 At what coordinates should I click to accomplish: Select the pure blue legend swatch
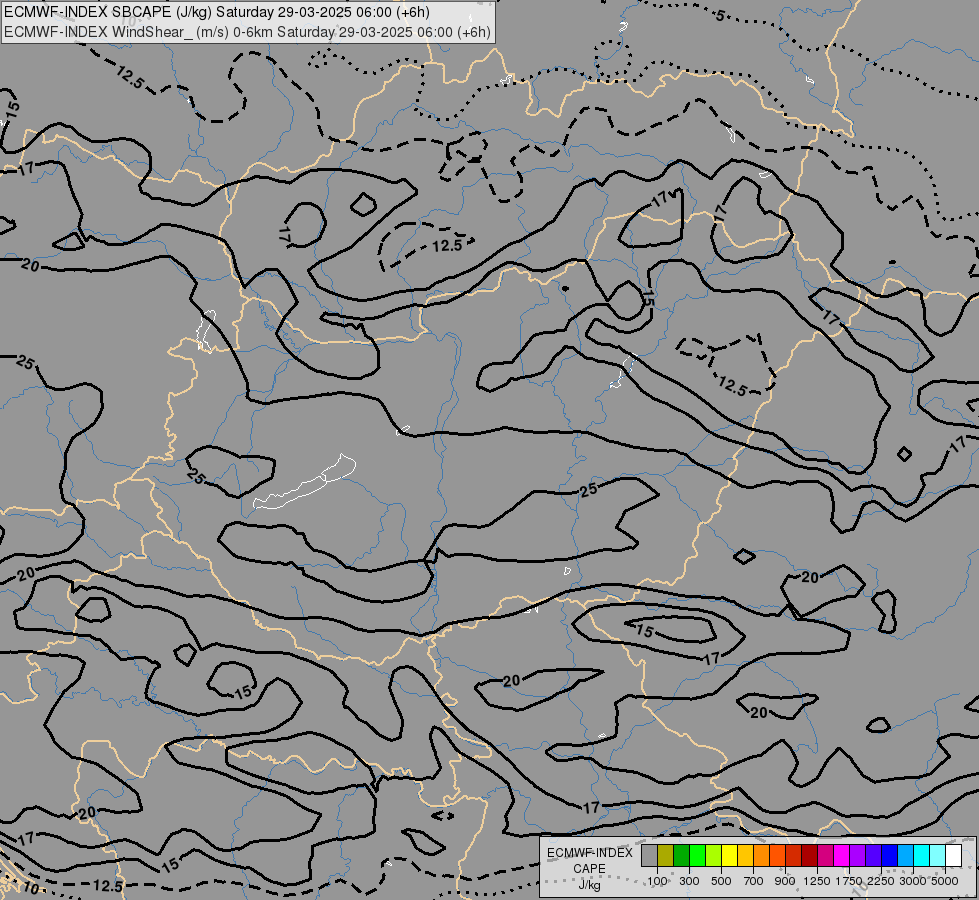(x=889, y=856)
